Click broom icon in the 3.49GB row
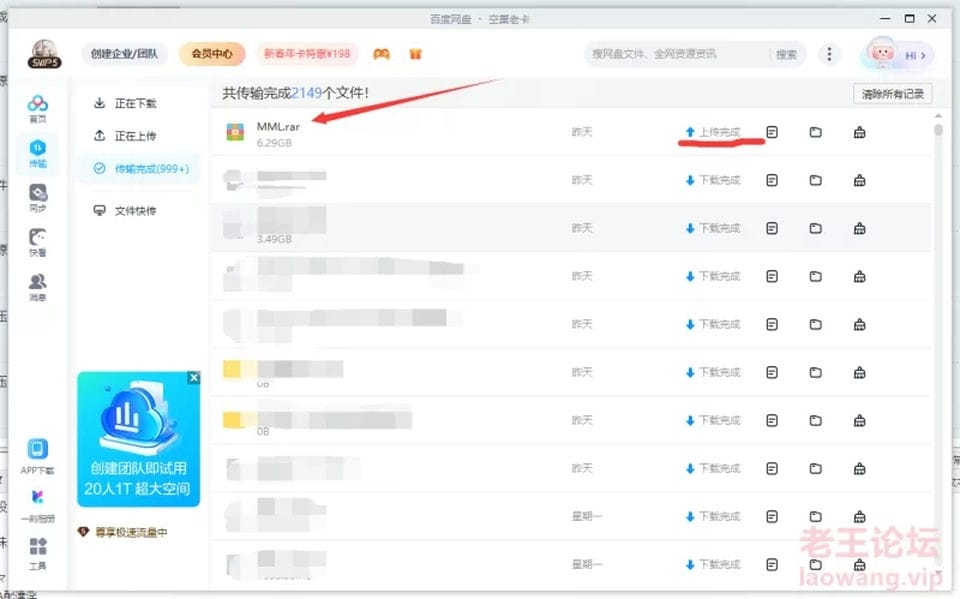Image resolution: width=960 pixels, height=599 pixels. click(x=860, y=228)
